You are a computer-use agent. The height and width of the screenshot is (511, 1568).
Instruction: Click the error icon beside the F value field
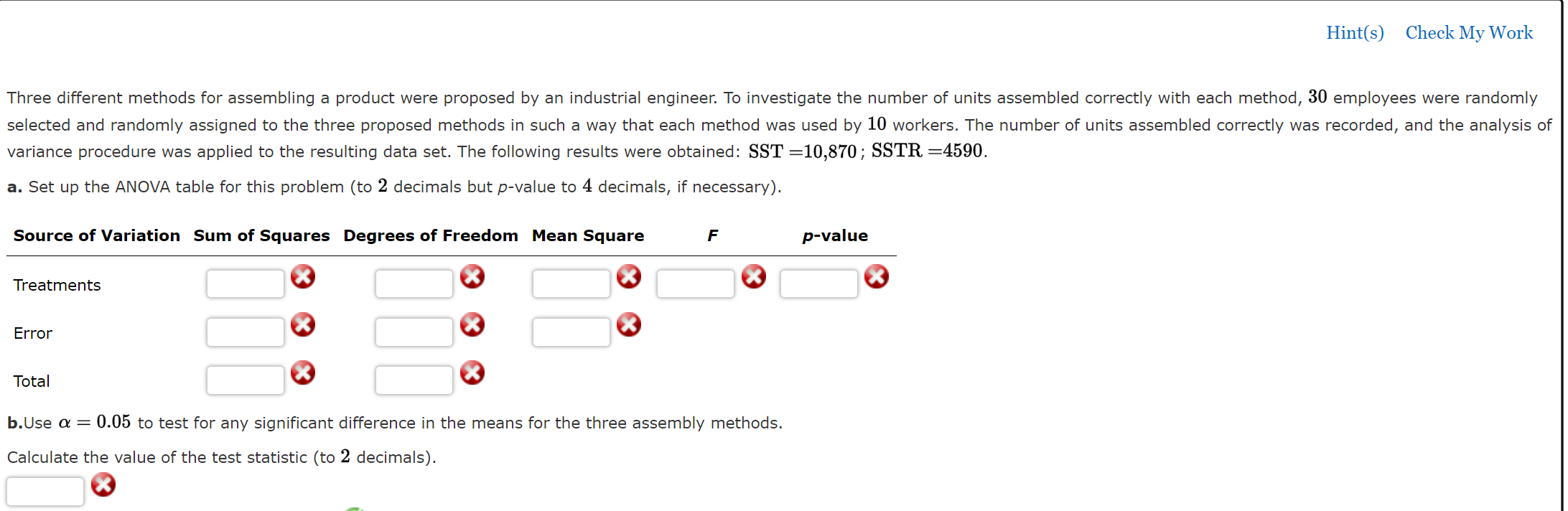pyautogui.click(x=753, y=276)
